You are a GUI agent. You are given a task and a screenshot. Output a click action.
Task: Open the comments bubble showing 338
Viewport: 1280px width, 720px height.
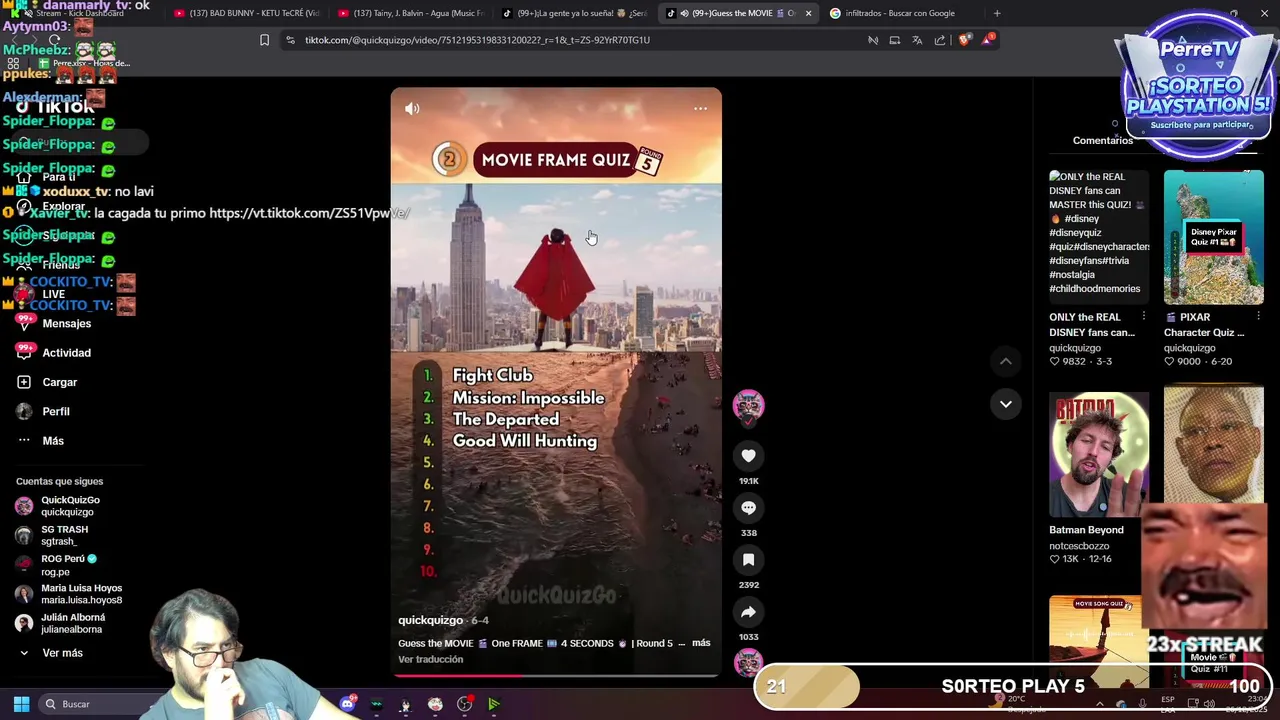[x=748, y=508]
